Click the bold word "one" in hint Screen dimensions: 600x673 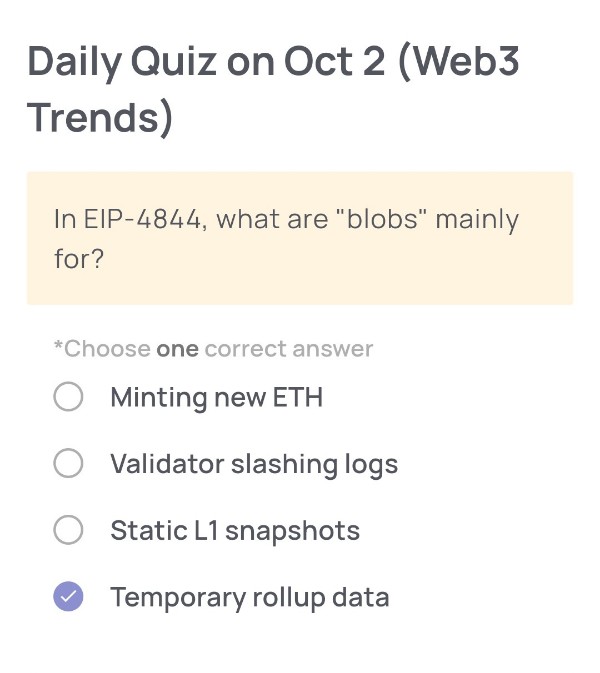click(178, 349)
